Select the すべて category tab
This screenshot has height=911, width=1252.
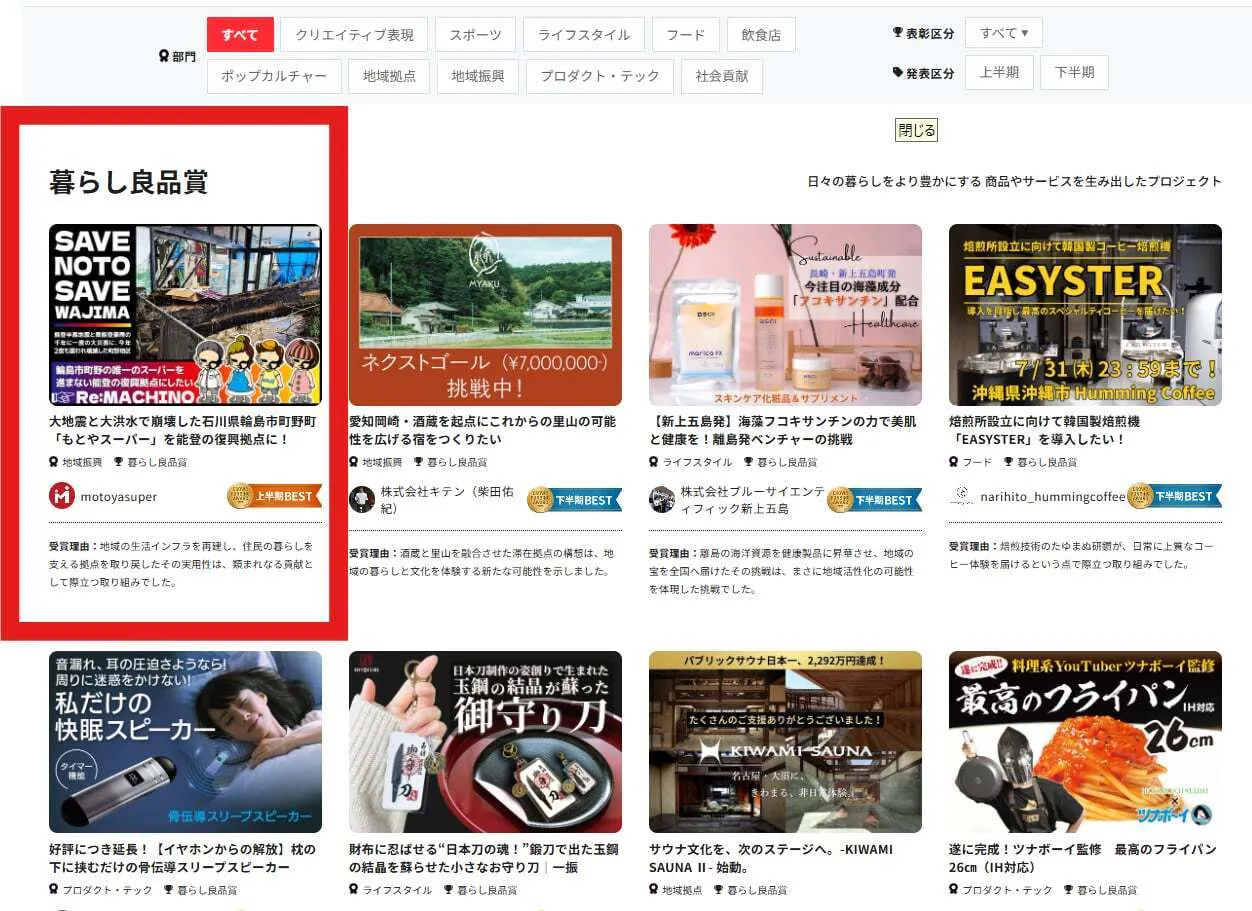point(240,34)
